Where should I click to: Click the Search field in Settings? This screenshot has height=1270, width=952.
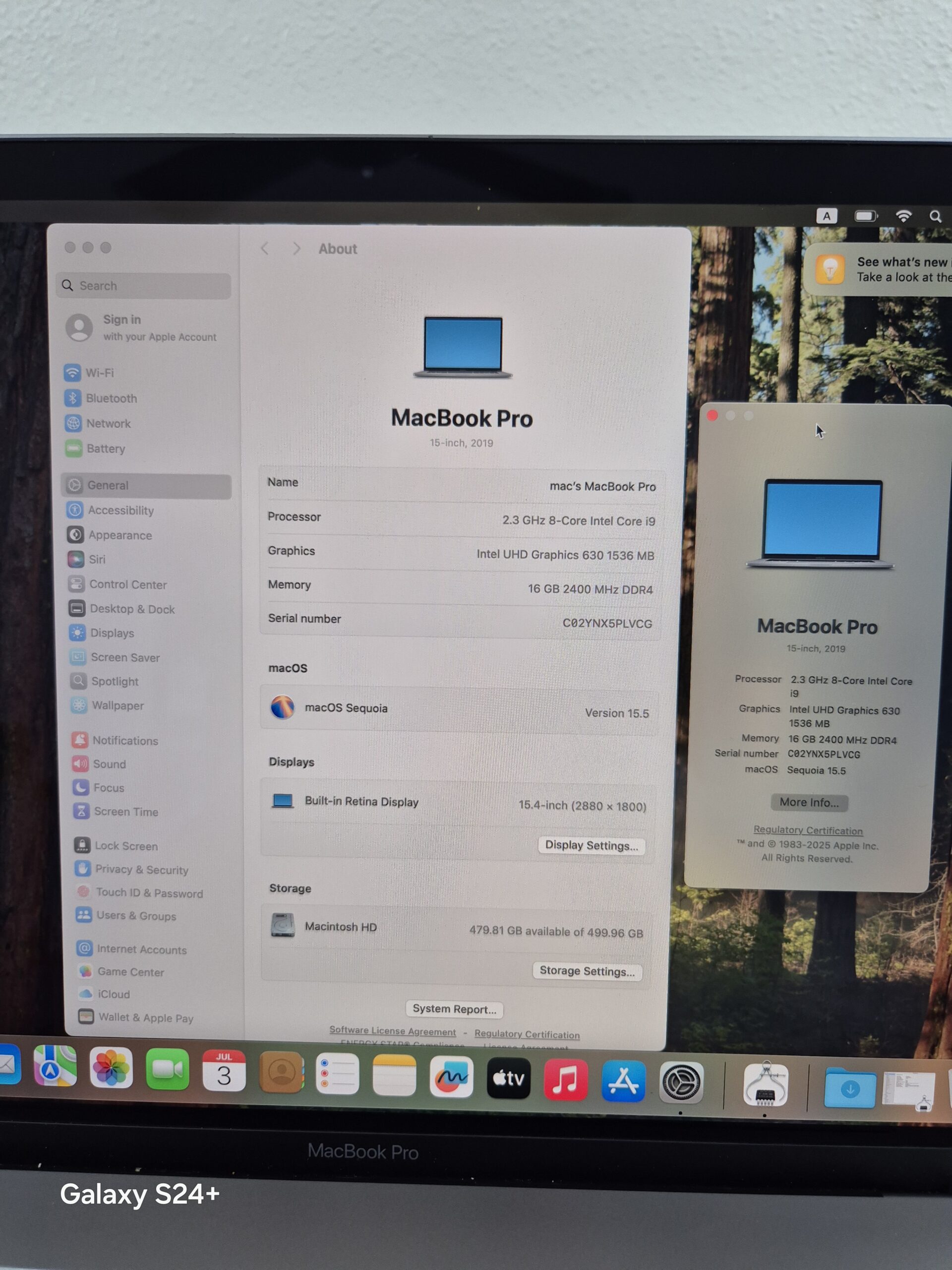[x=143, y=285]
